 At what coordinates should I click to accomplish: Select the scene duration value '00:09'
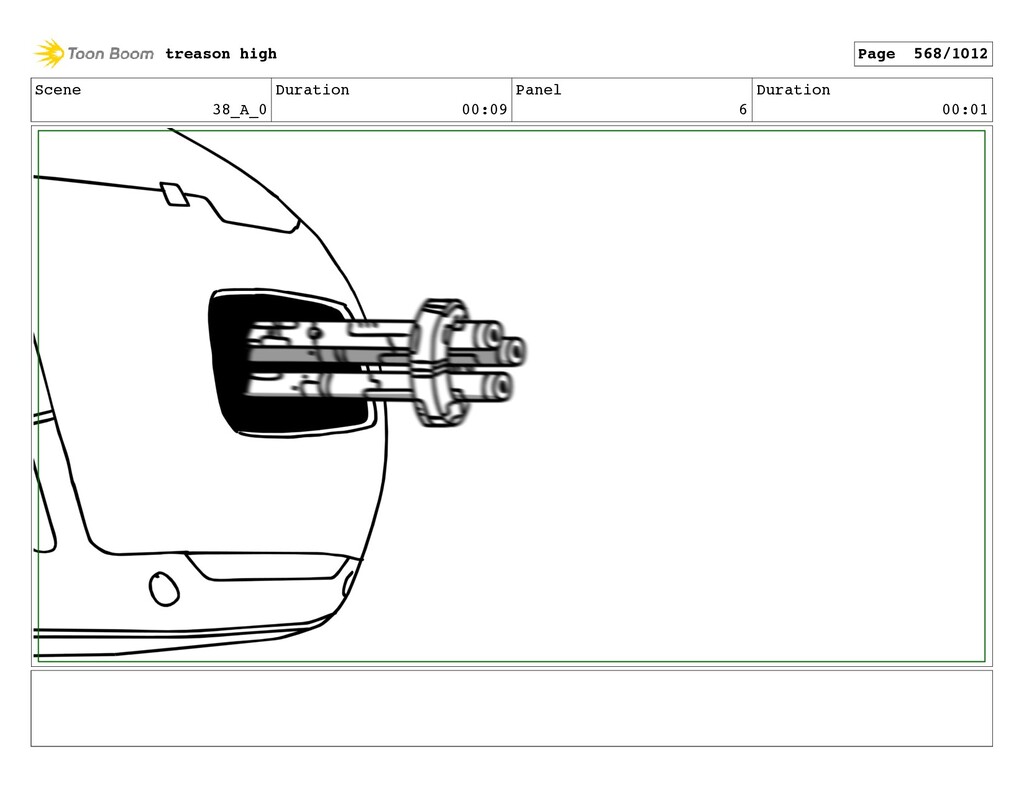(485, 110)
